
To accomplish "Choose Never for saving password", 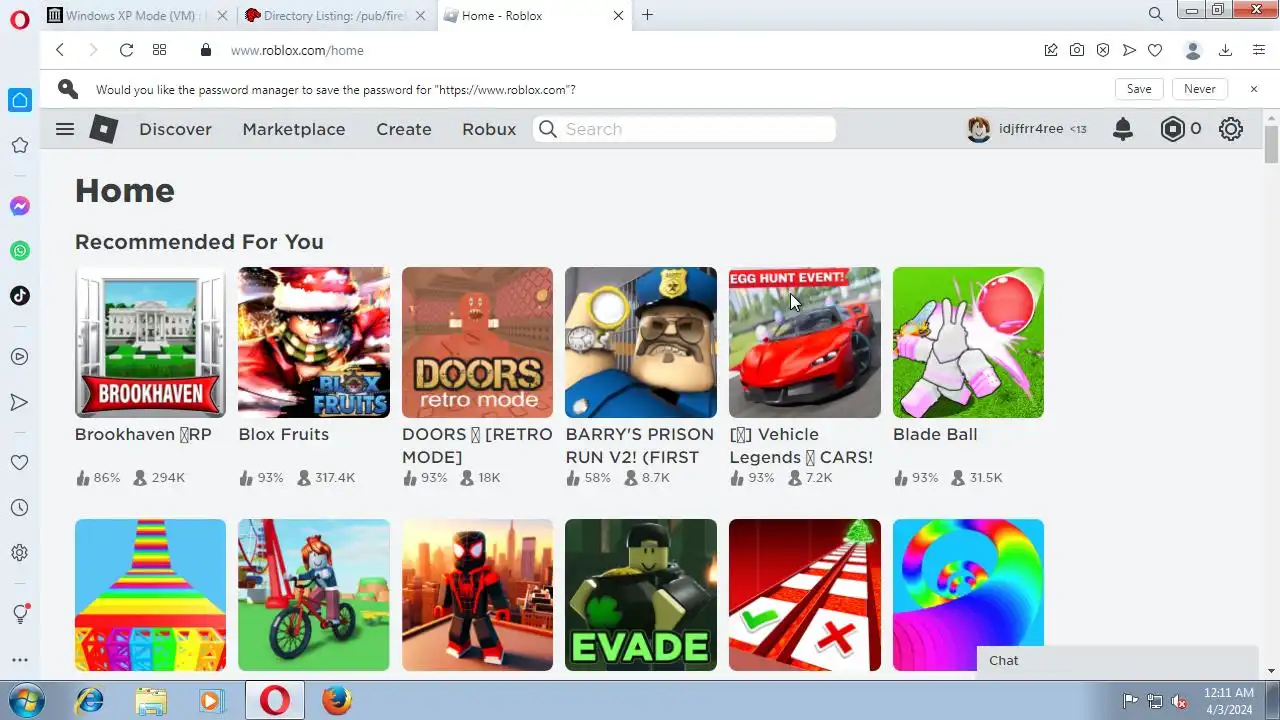I will pyautogui.click(x=1200, y=89).
